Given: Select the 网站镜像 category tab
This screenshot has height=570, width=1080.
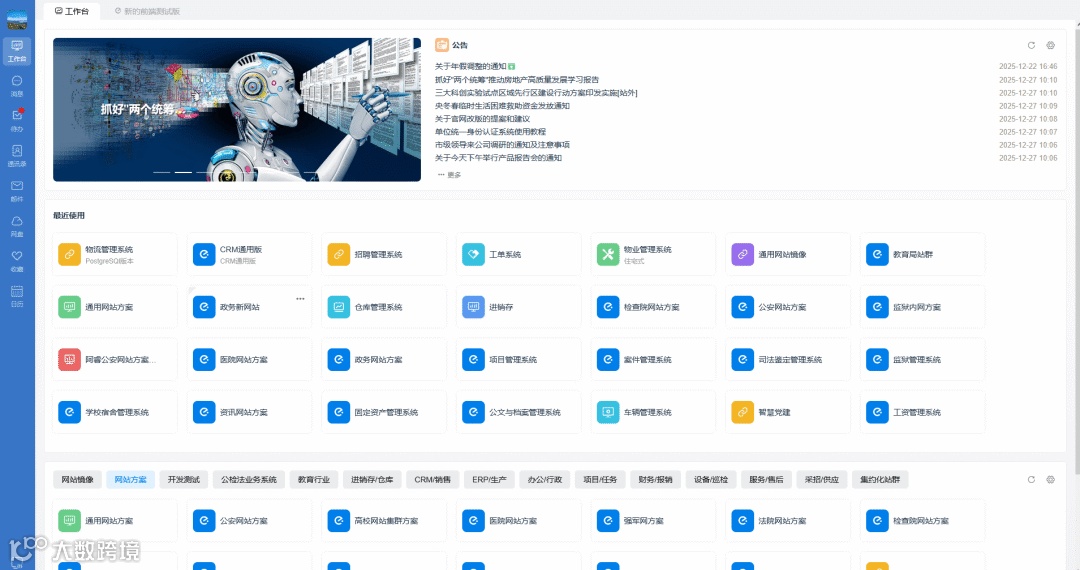Looking at the screenshot, I should (x=77, y=480).
